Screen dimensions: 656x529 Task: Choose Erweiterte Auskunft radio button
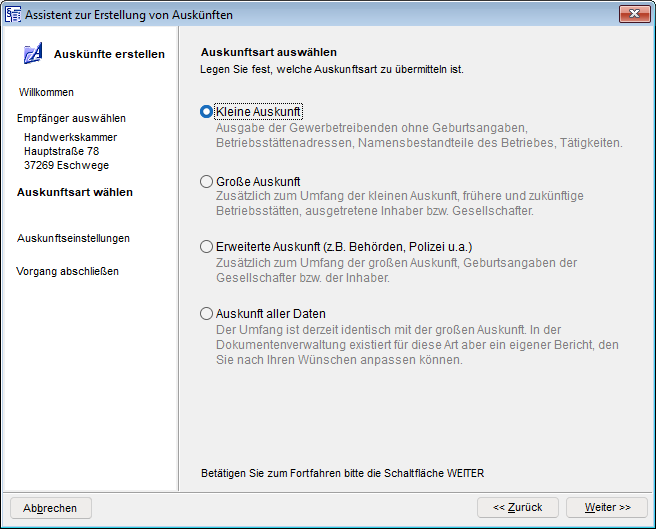[207, 247]
